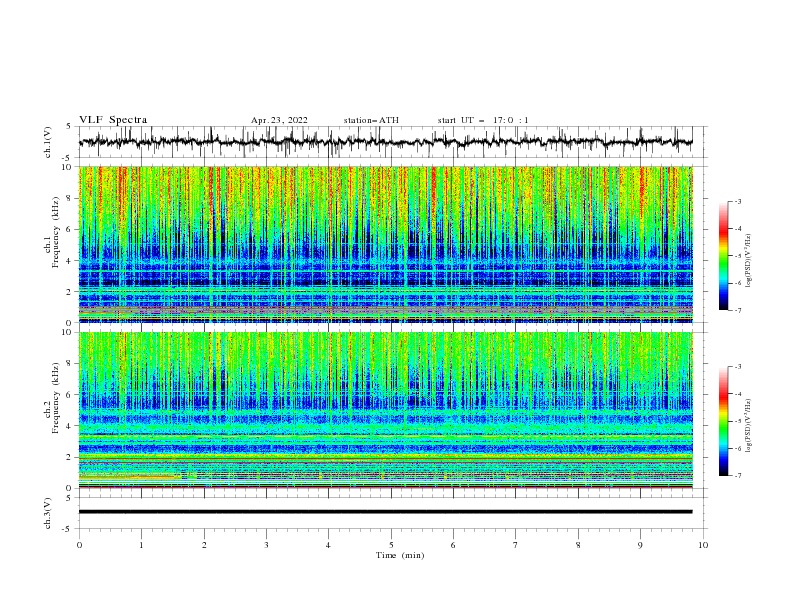Click the ch.1 voltage waveform trace
Image resolution: width=792 pixels, height=612 pixels.
tap(385, 142)
